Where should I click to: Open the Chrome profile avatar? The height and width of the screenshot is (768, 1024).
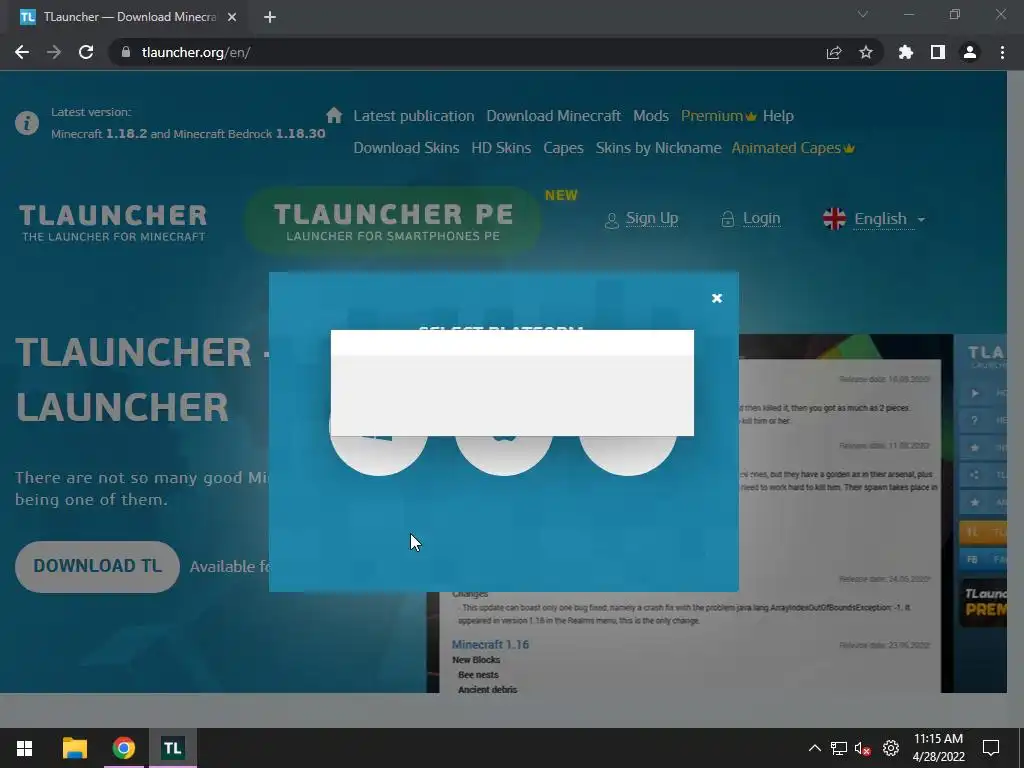970,52
